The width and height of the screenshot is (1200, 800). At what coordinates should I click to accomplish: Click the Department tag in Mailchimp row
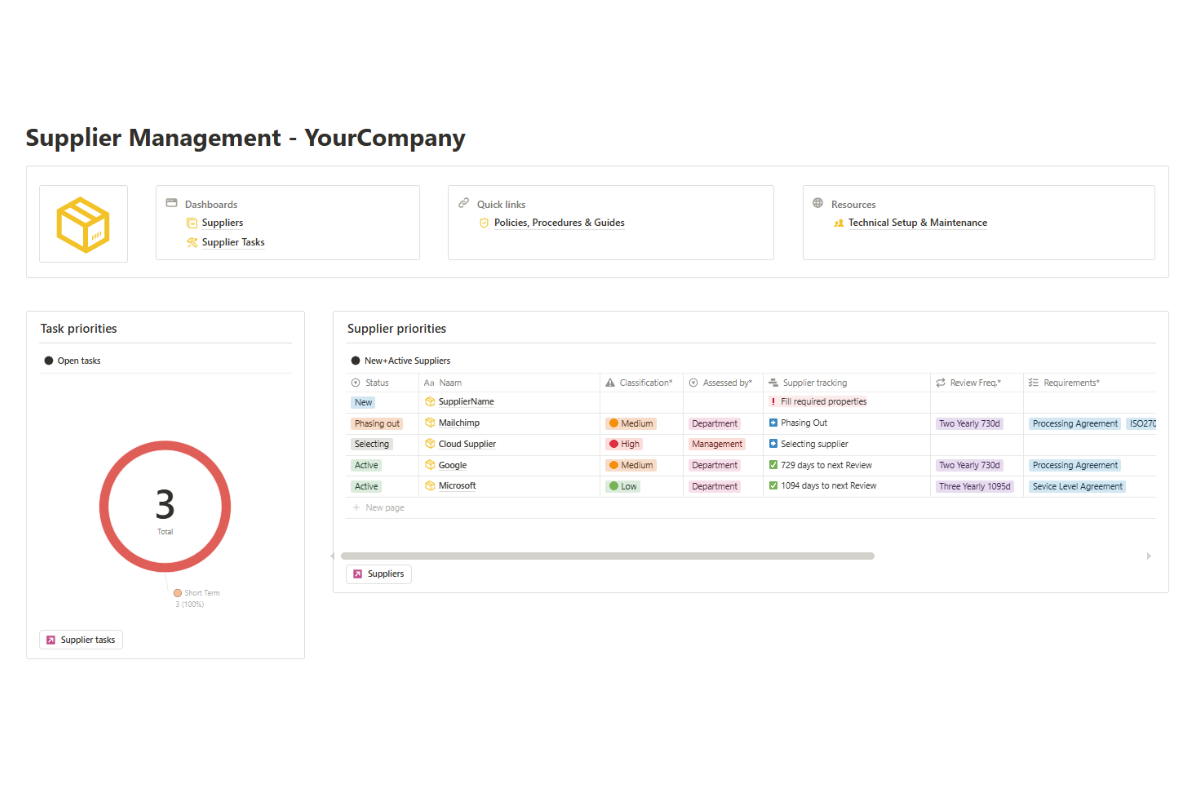[715, 424]
